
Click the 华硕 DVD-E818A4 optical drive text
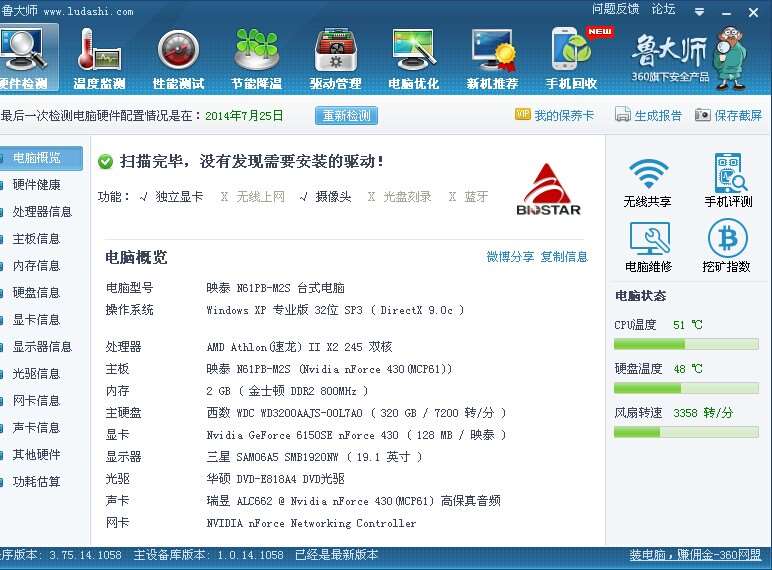[x=275, y=479]
